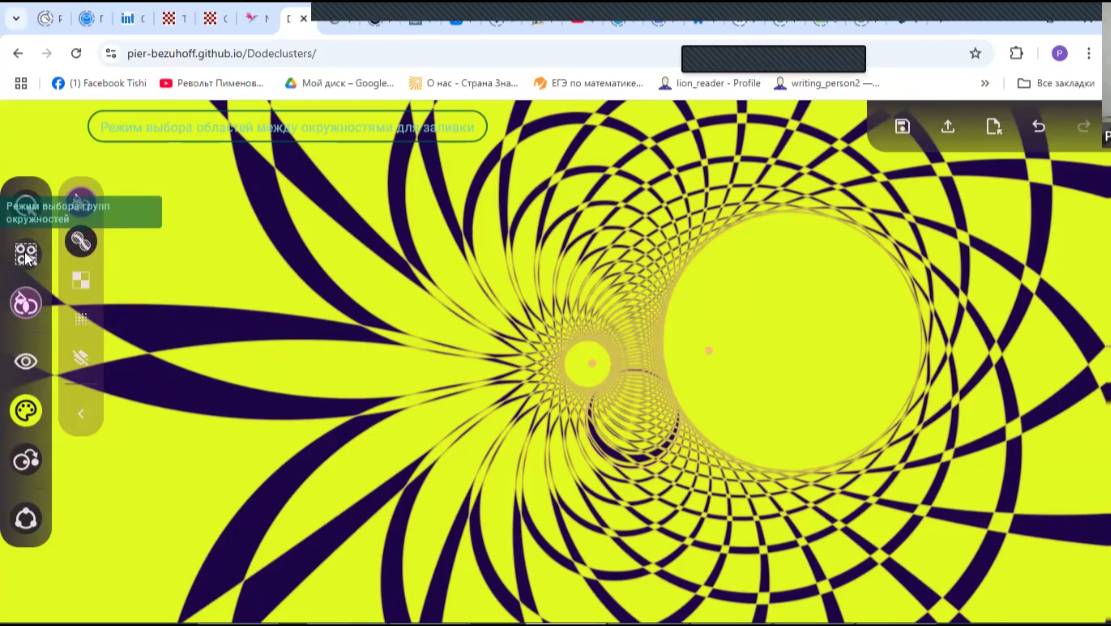Screen dimensions: 1111x626
Task: Click the crossed-out layers icon in secondary panel
Action: click(81, 357)
